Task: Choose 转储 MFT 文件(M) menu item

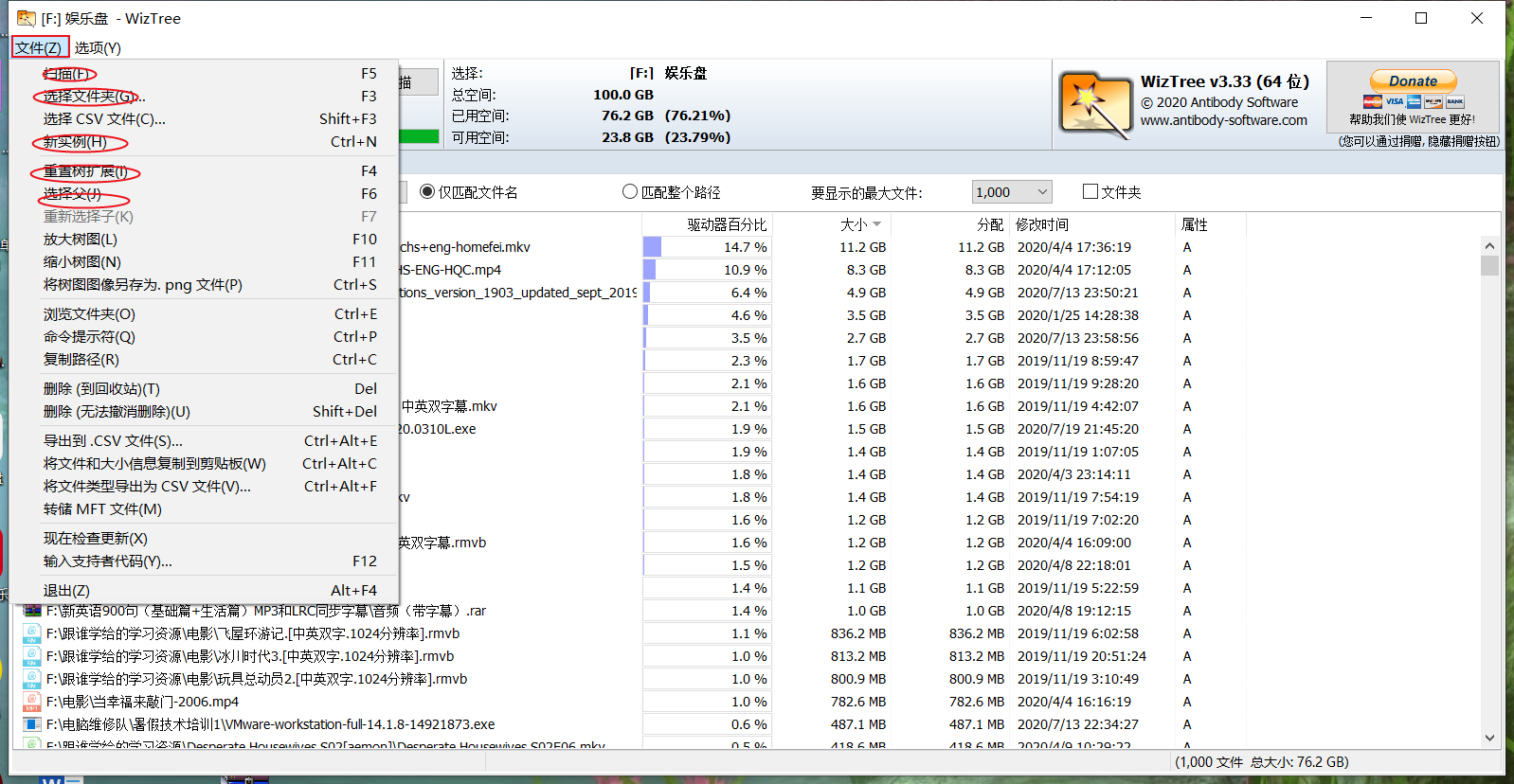Action: pyautogui.click(x=204, y=509)
